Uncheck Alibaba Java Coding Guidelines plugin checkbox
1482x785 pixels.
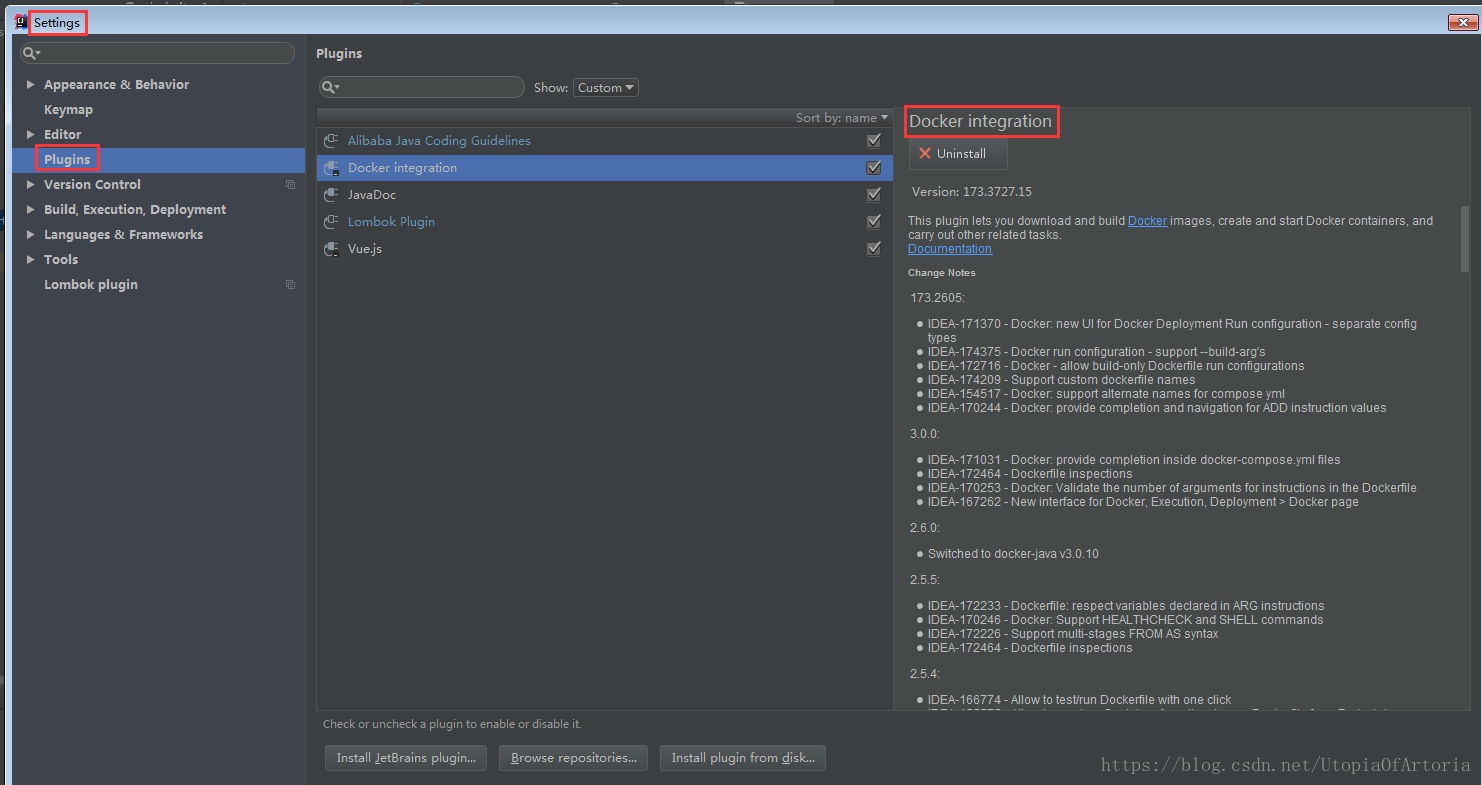(874, 141)
